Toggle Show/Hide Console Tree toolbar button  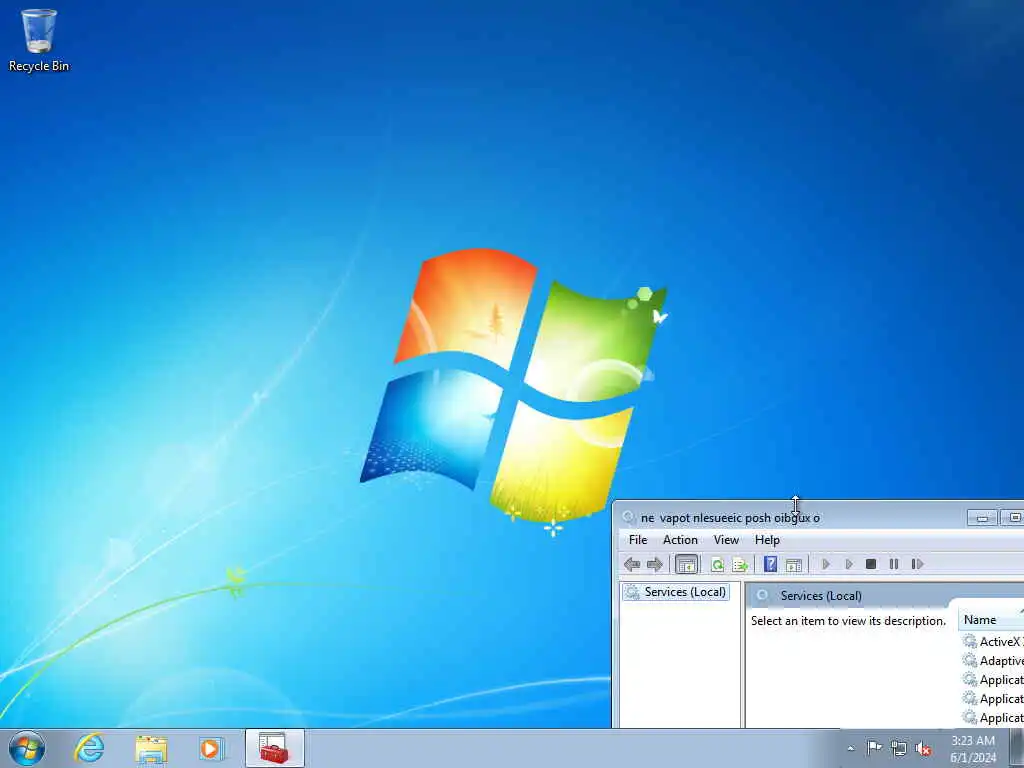[686, 564]
